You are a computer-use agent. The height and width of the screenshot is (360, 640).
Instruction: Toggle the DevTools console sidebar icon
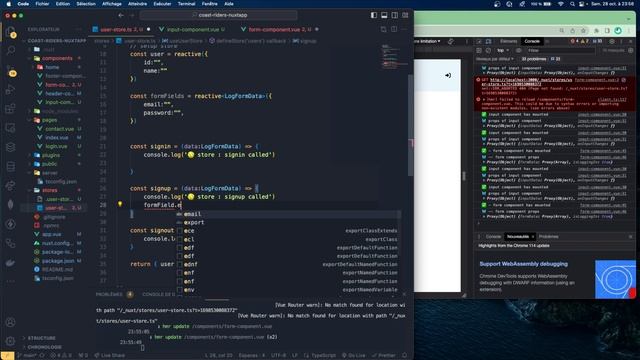pyautogui.click(x=479, y=51)
